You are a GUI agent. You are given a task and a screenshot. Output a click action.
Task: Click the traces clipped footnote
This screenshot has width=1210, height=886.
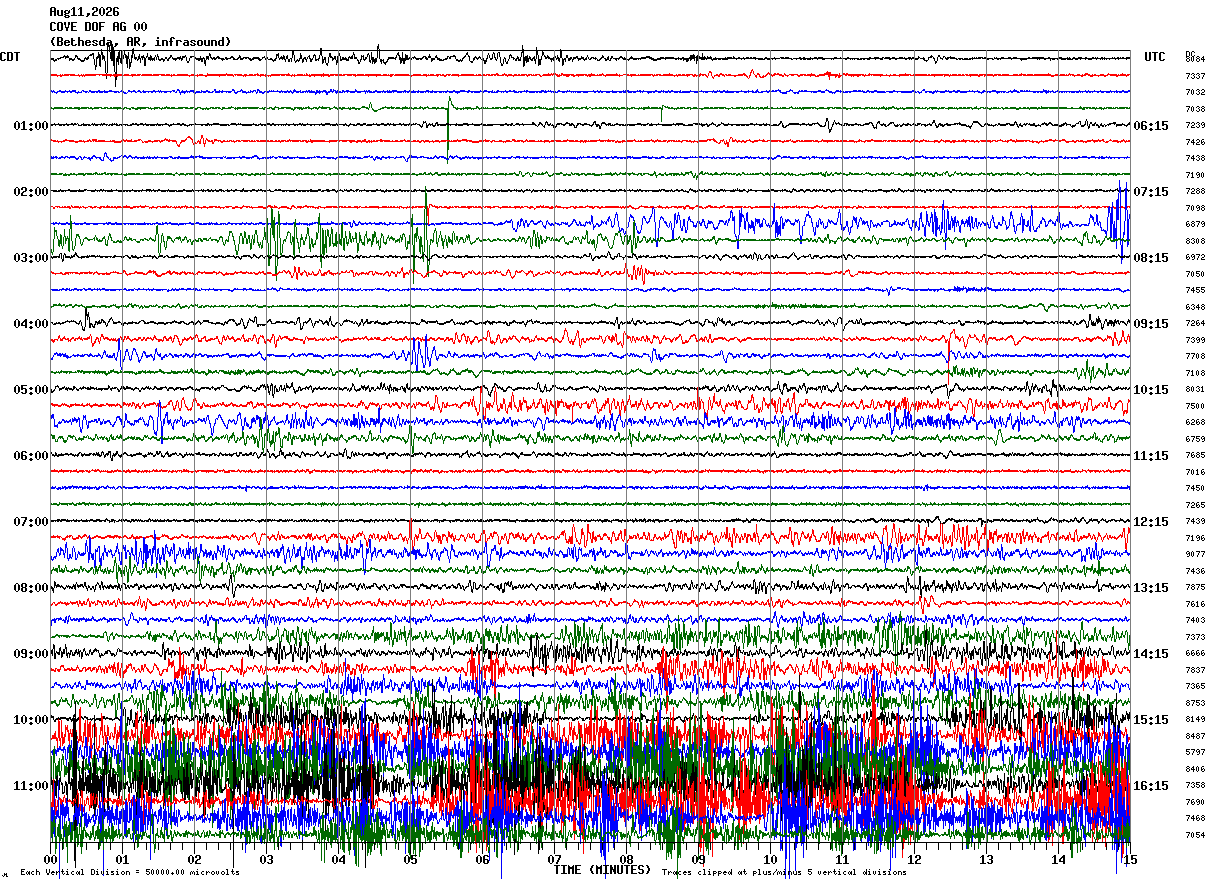[x=784, y=872]
